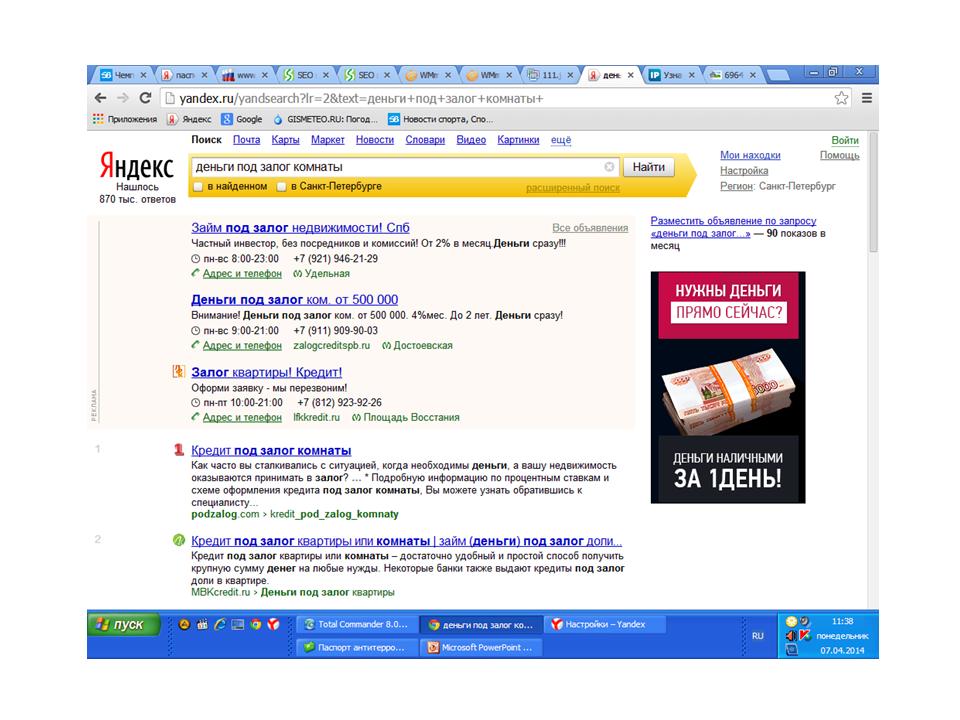Screen dimensions: 960x720
Task: Open the Словари service link
Action: [425, 140]
